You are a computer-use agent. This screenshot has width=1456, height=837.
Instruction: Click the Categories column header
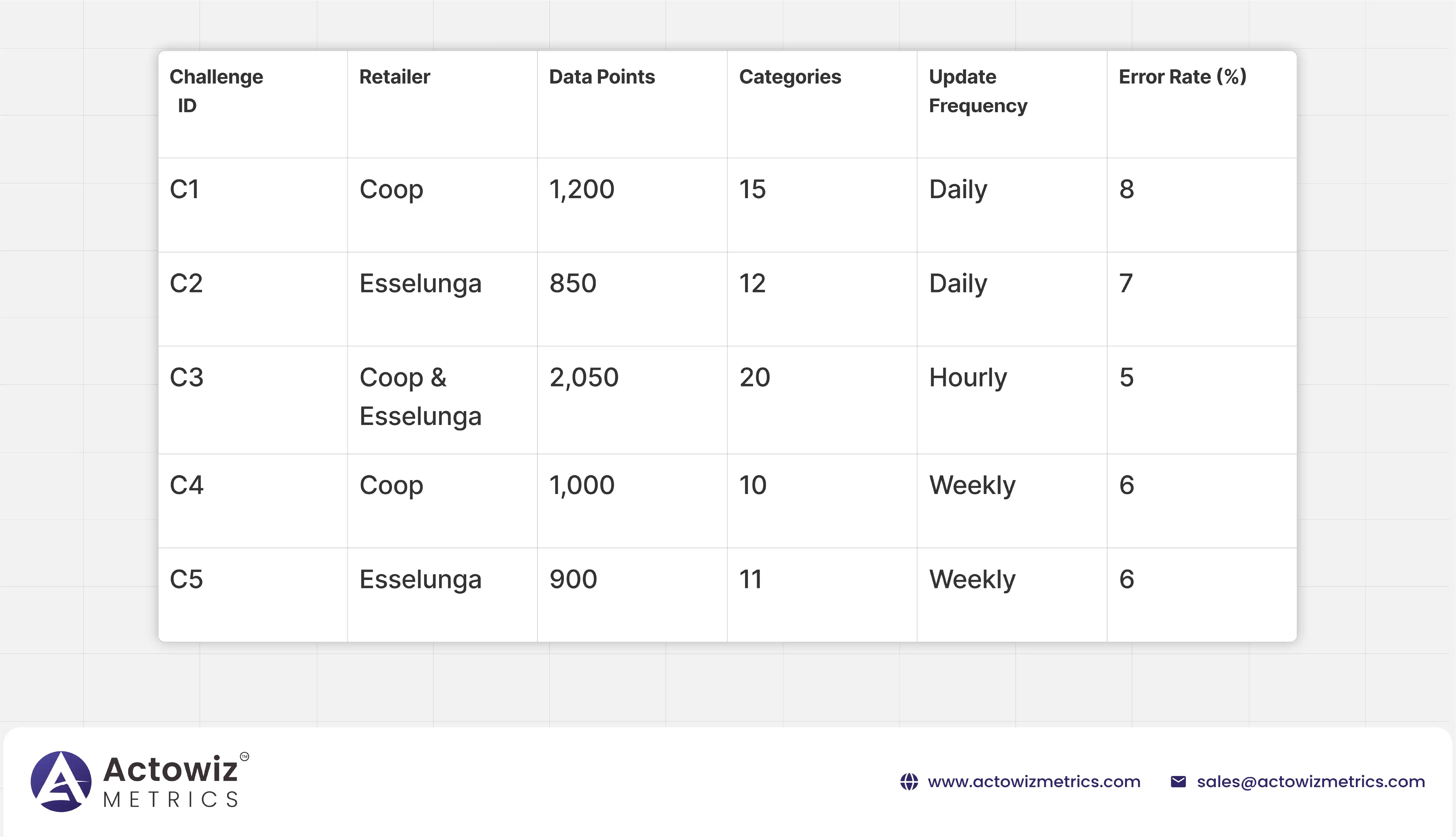790,77
